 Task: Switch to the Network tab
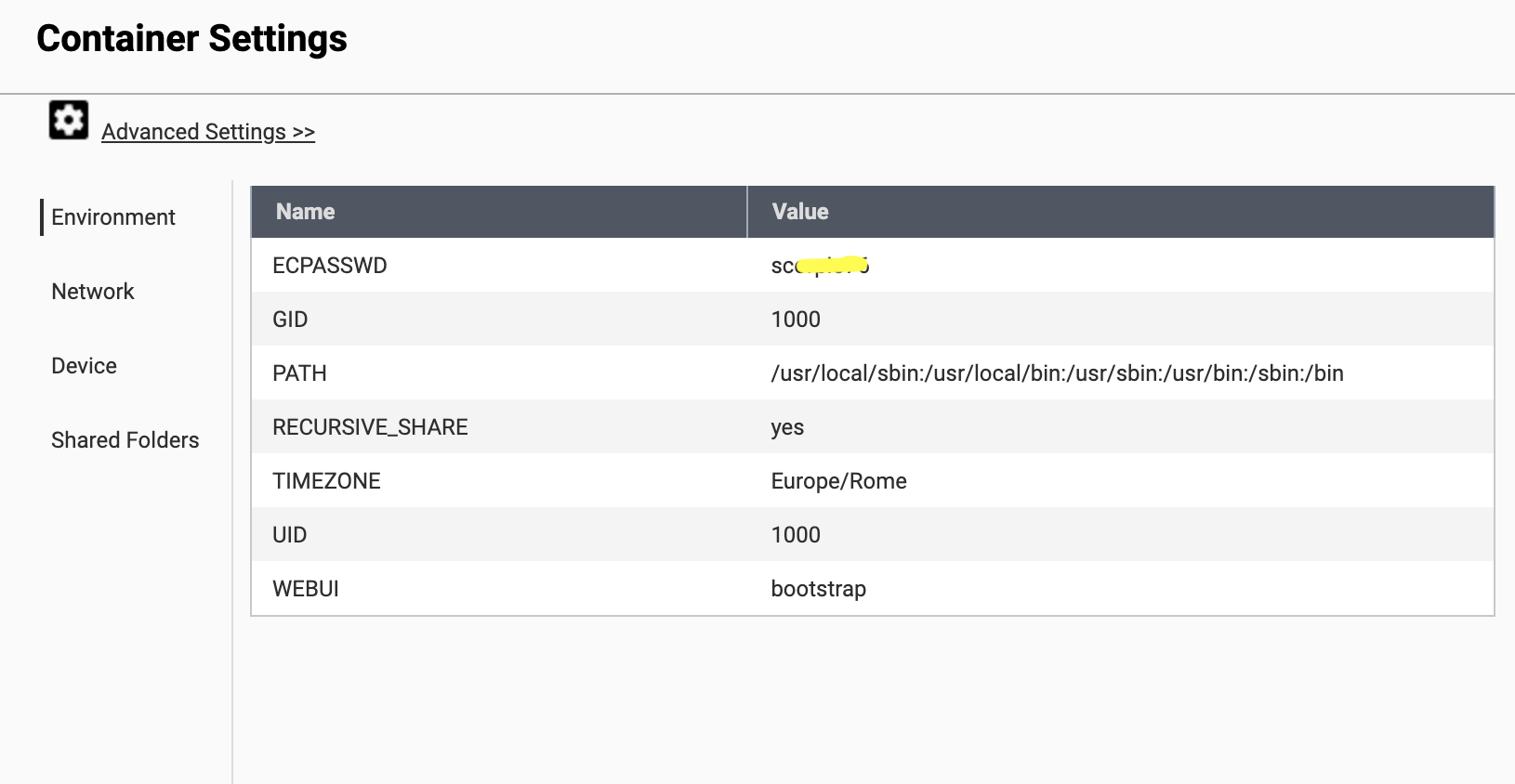coord(93,292)
